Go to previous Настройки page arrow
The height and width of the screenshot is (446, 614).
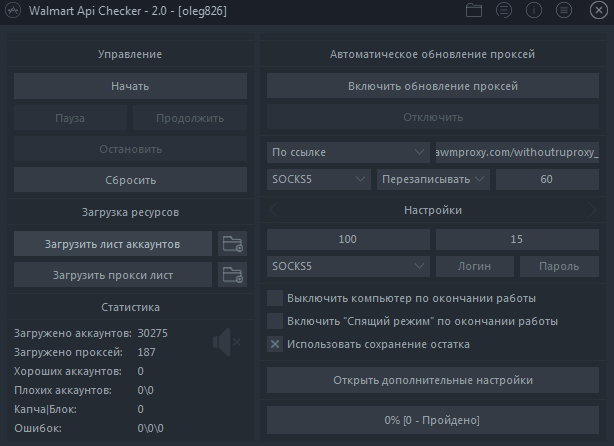tap(273, 210)
